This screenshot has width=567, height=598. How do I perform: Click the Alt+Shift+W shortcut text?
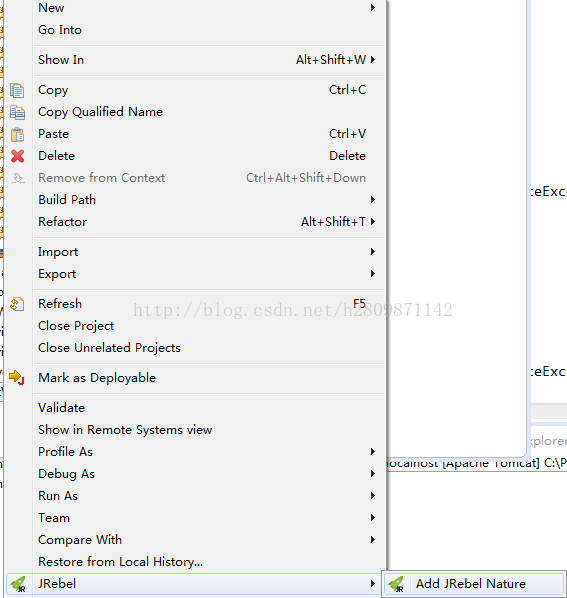tap(331, 59)
